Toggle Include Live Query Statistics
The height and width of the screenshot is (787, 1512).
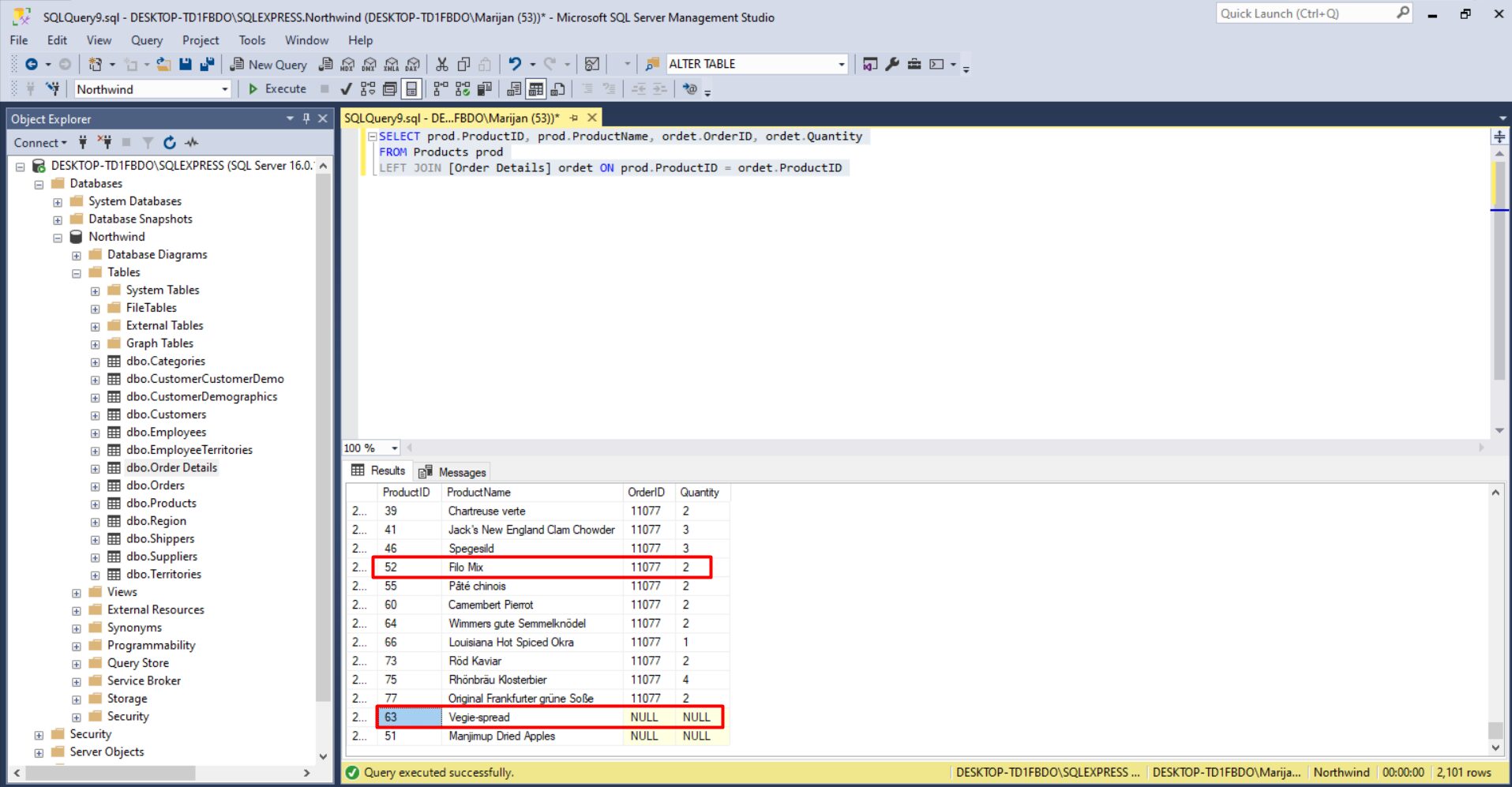[x=463, y=88]
